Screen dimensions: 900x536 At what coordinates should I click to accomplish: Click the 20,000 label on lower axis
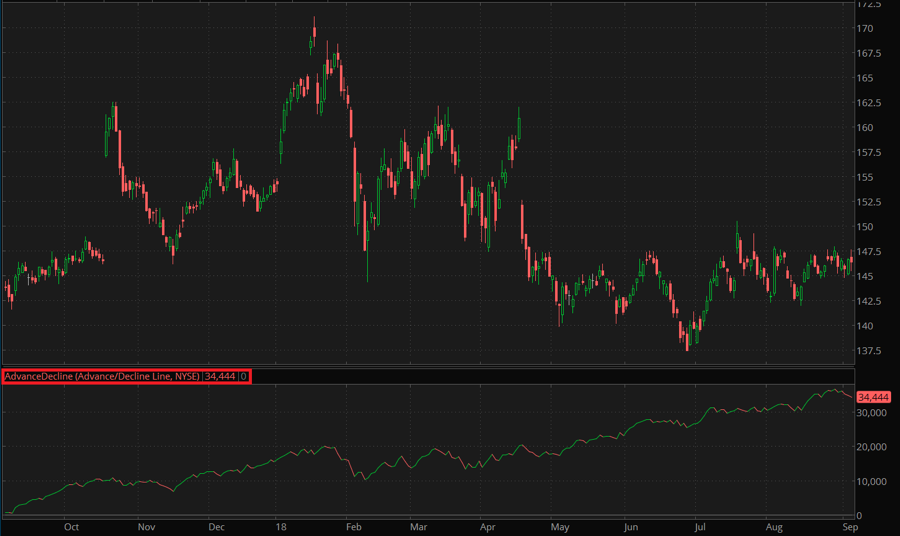click(x=874, y=447)
